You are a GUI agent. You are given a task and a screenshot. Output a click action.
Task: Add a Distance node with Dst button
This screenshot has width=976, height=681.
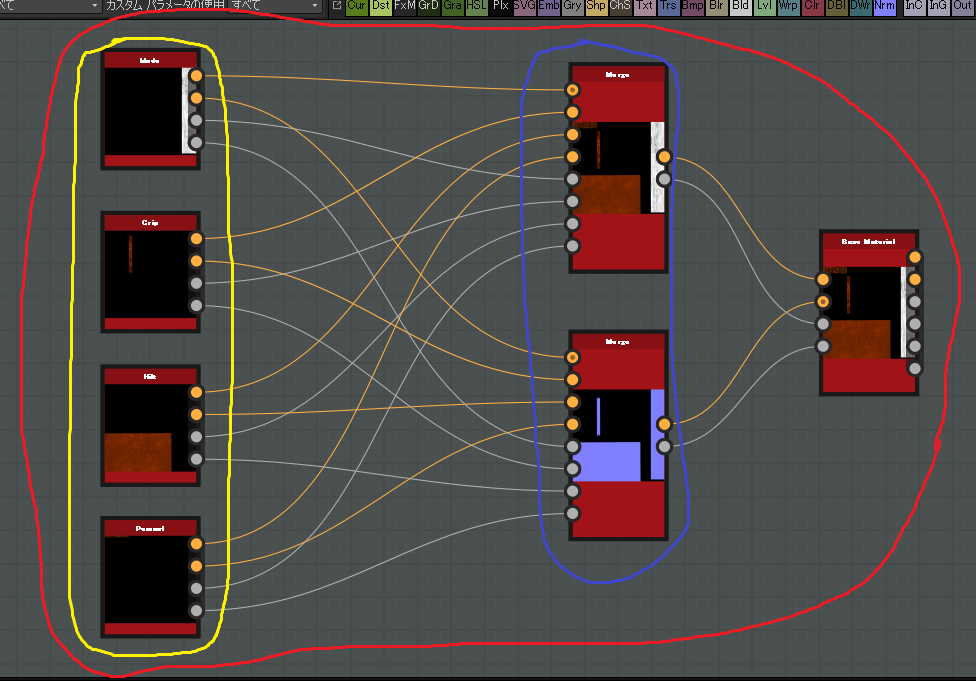tap(380, 6)
